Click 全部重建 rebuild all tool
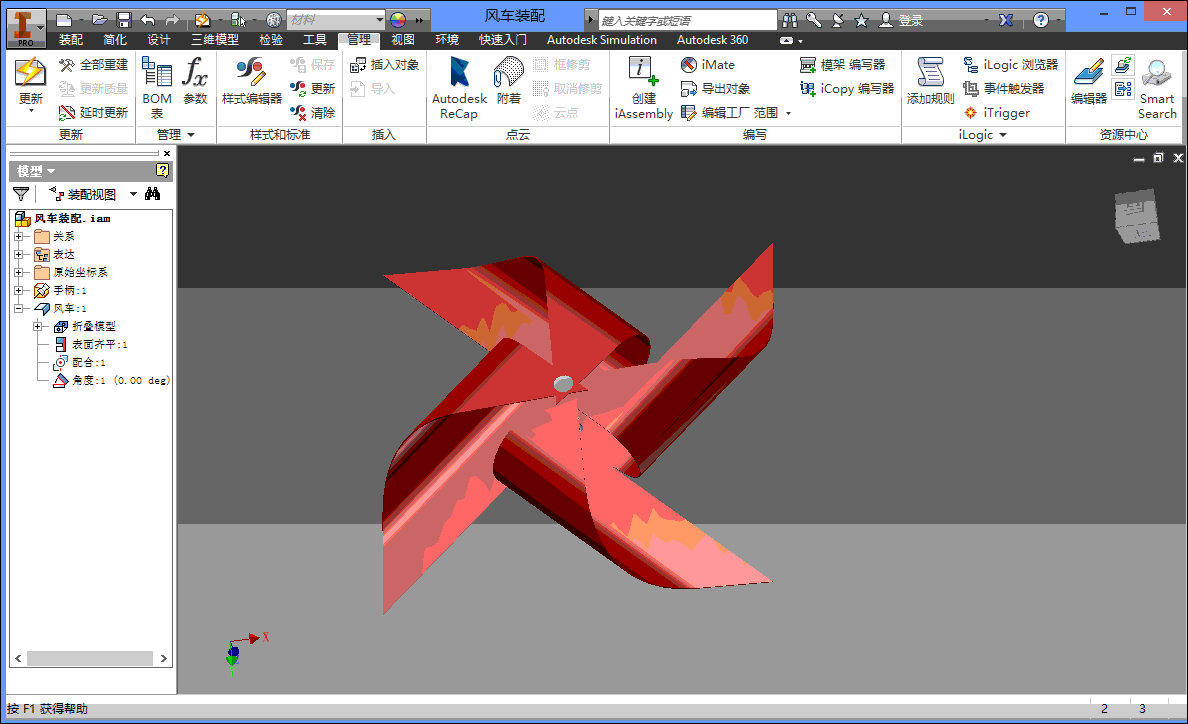1188x724 pixels. click(x=94, y=65)
